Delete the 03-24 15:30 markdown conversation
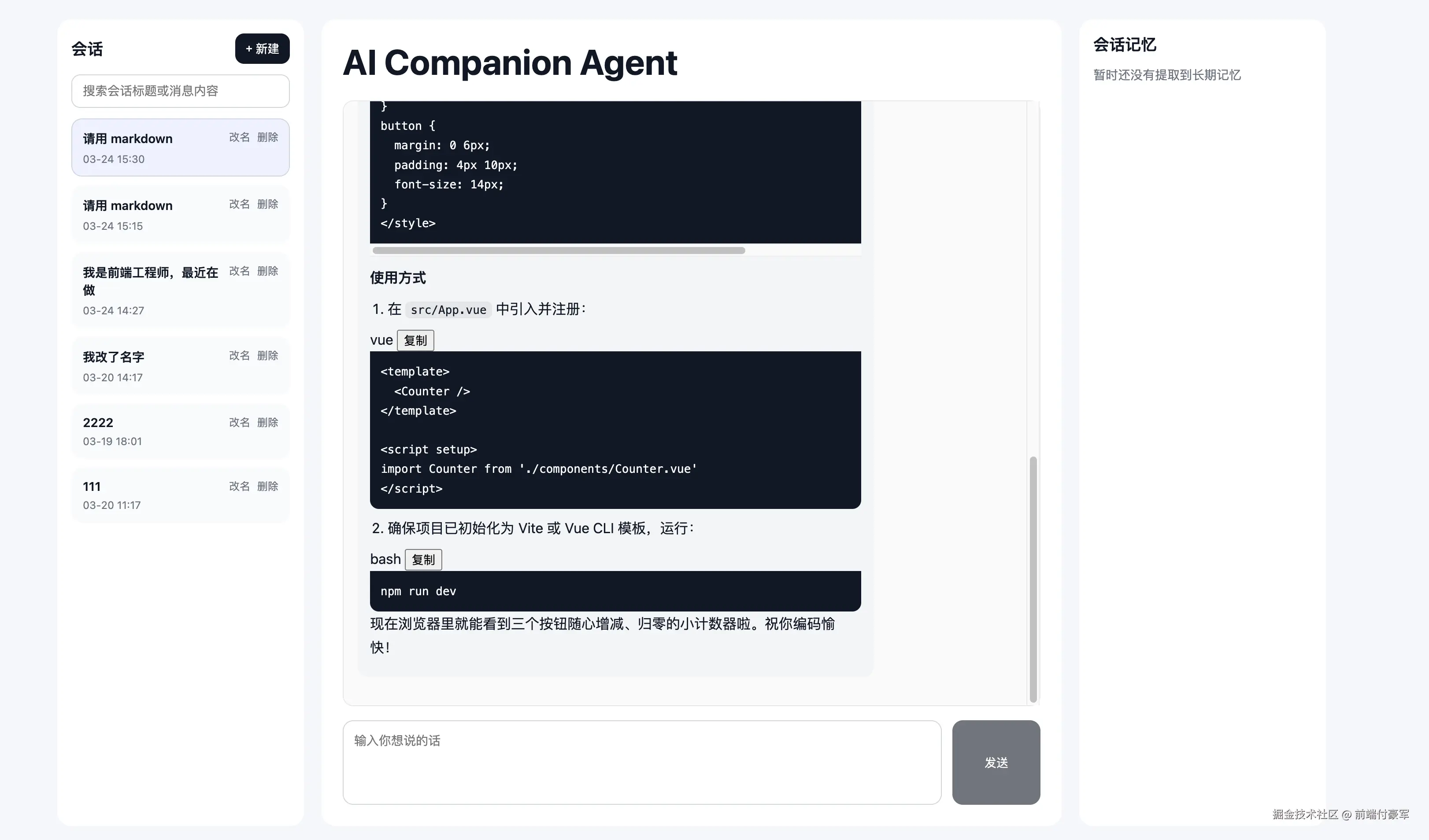The height and width of the screenshot is (840, 1429). pos(267,137)
